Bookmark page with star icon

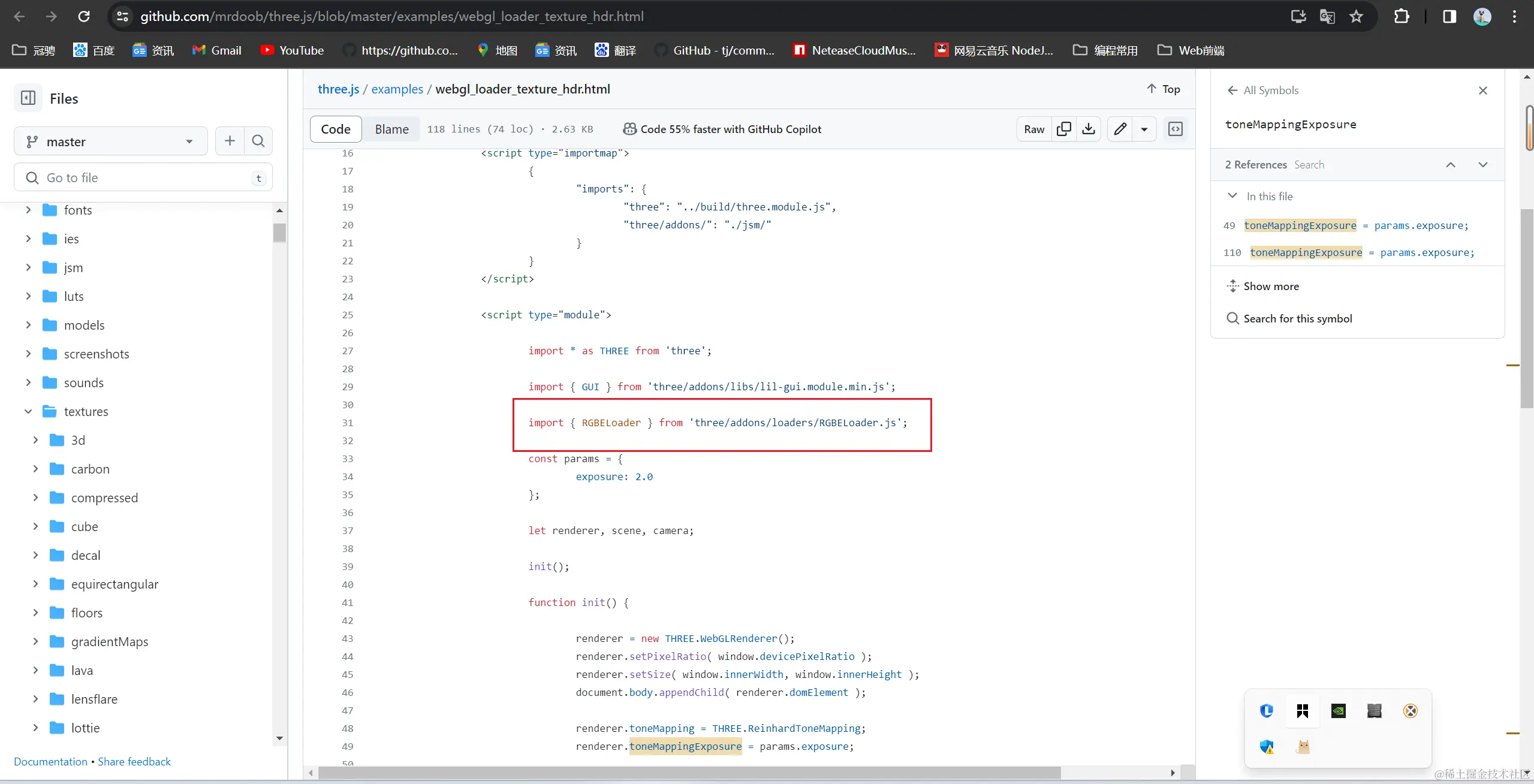(1357, 16)
